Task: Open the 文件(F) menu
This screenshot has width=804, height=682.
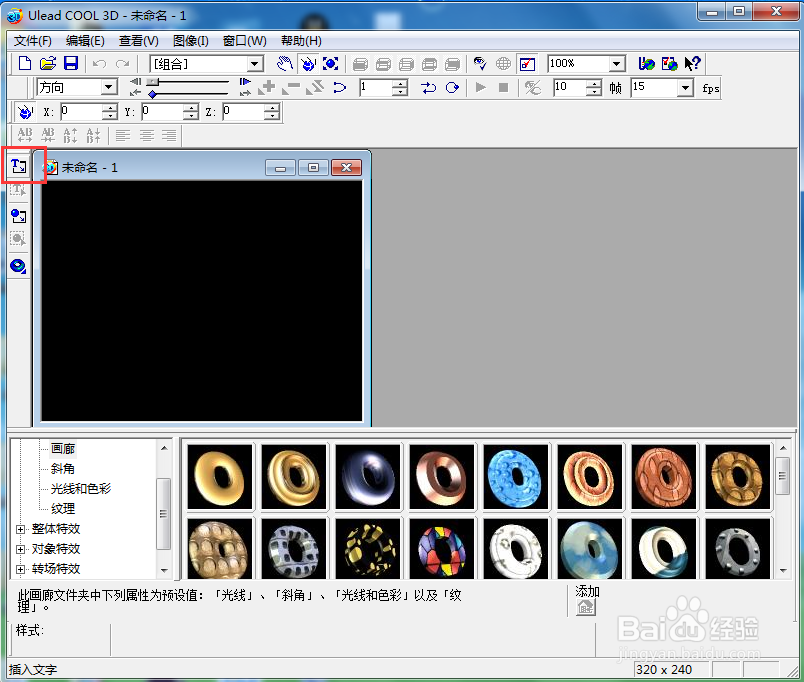Action: [32, 41]
